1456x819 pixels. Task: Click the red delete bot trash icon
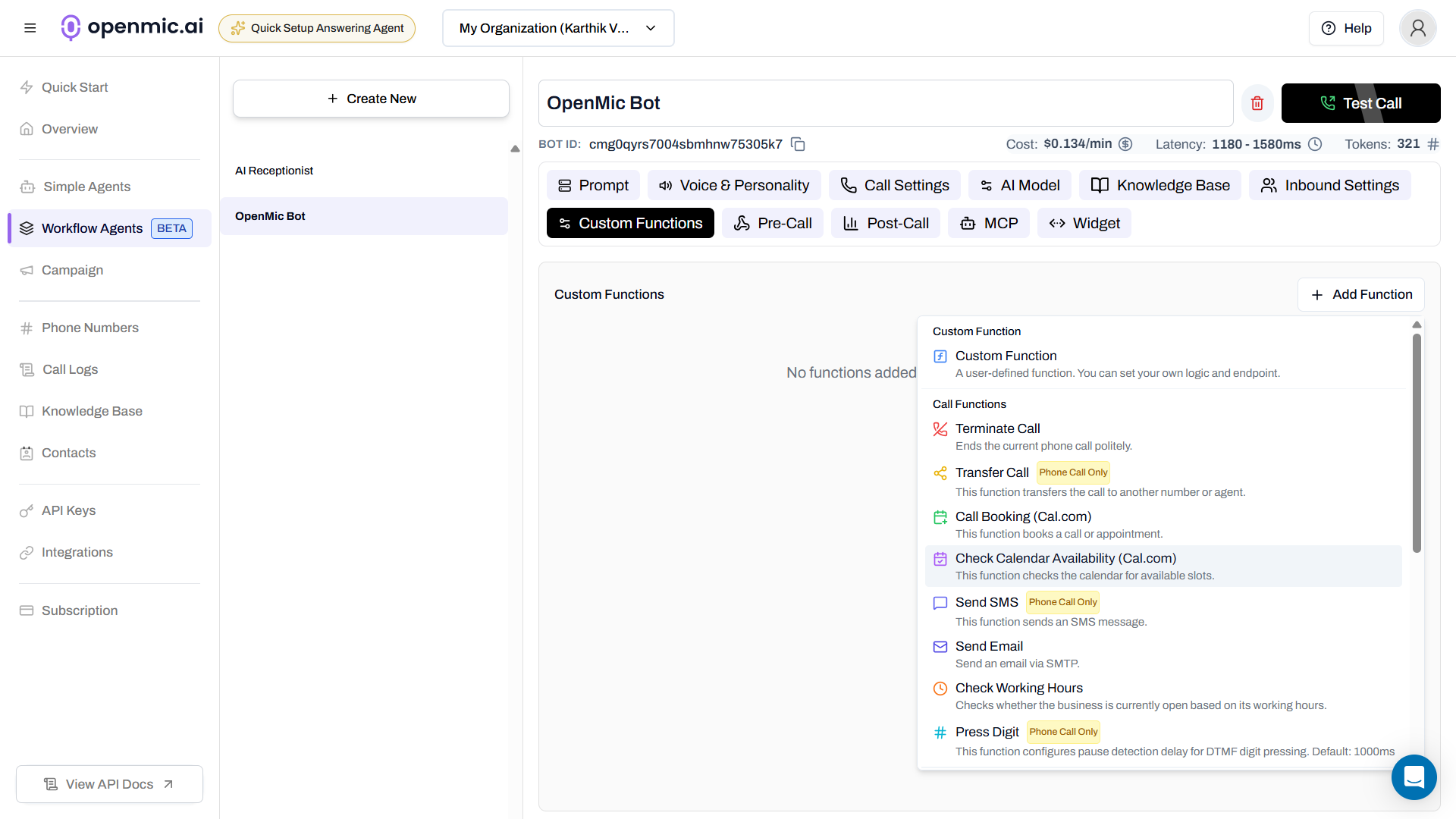pos(1257,103)
